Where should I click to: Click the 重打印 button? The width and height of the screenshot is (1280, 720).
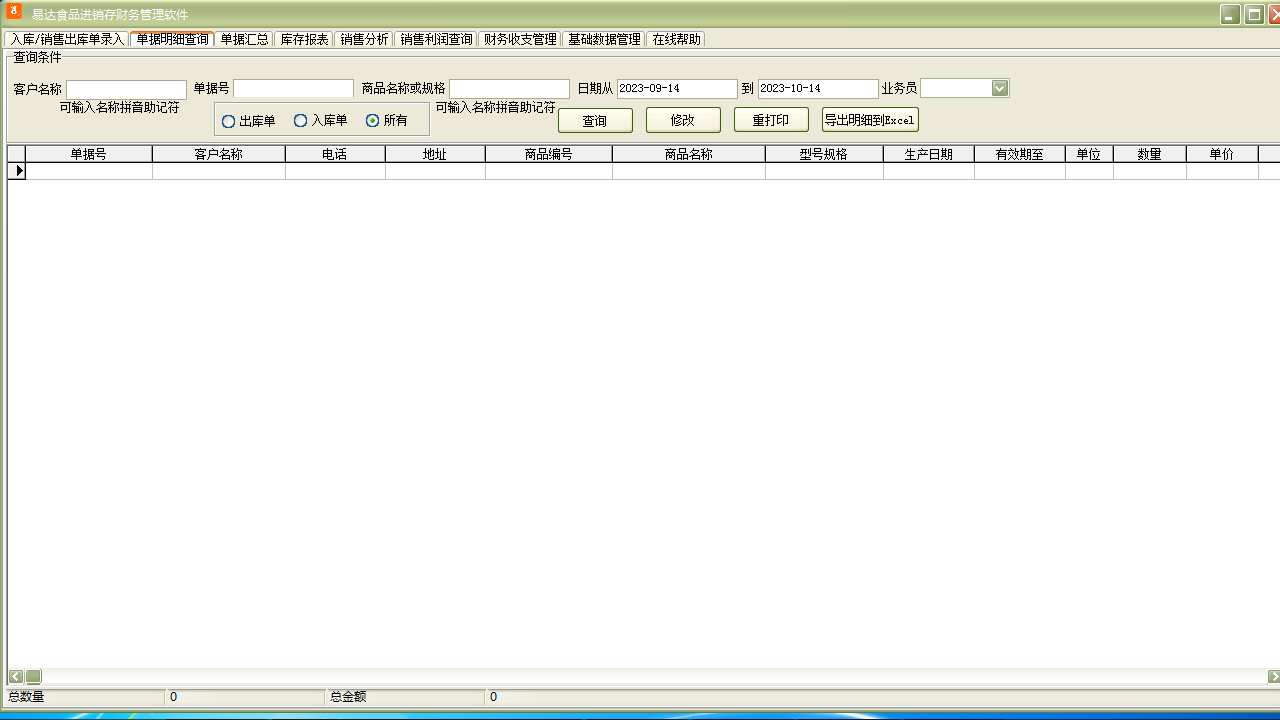[771, 120]
